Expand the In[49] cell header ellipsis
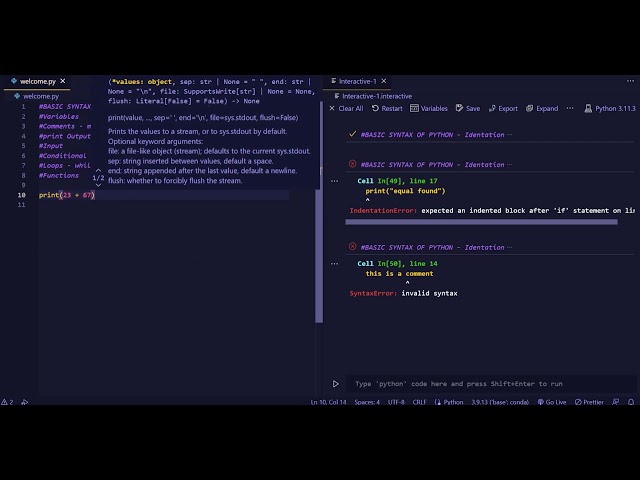Image resolution: width=640 pixels, height=480 pixels. click(x=509, y=165)
